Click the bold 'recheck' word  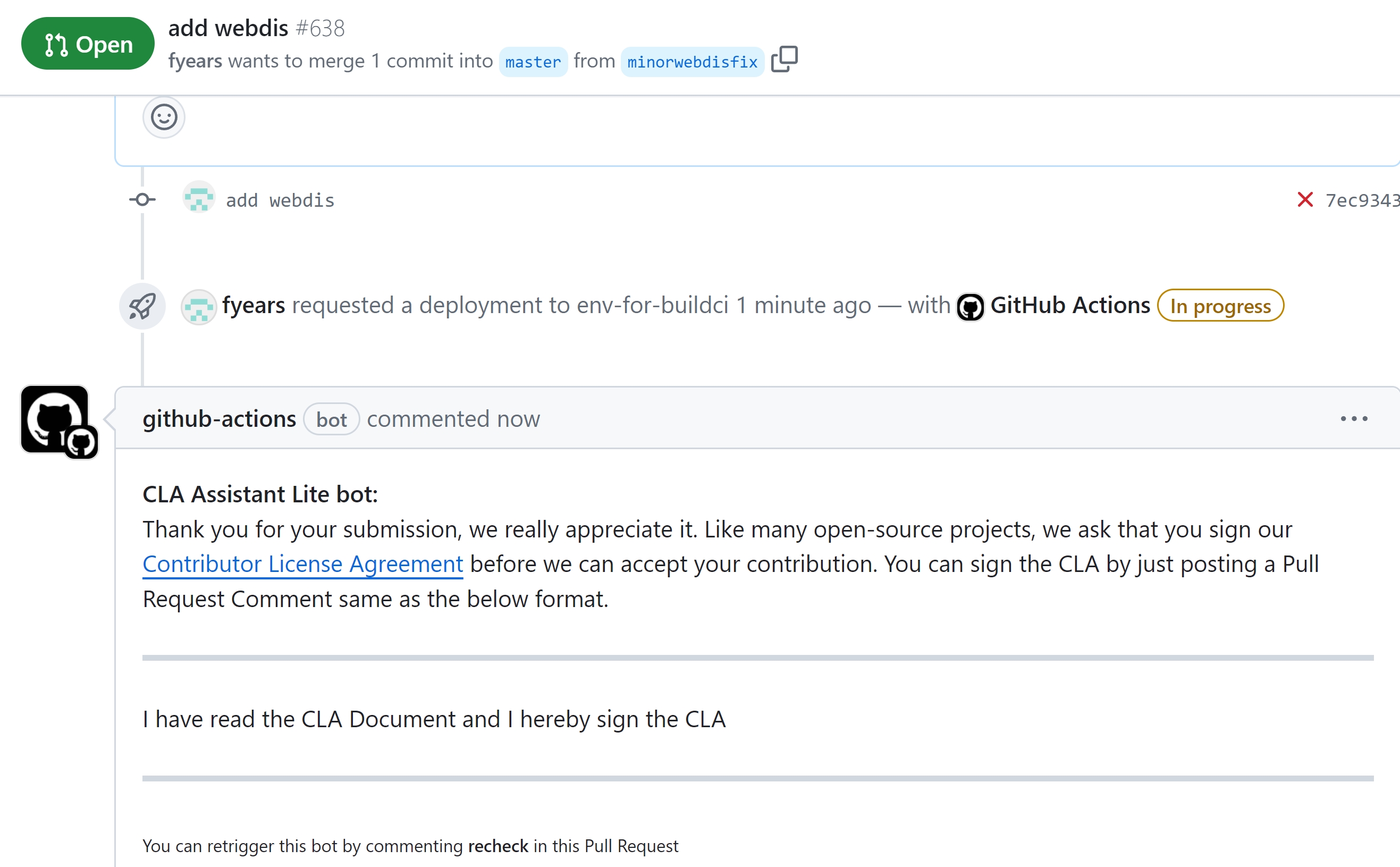pyautogui.click(x=498, y=846)
